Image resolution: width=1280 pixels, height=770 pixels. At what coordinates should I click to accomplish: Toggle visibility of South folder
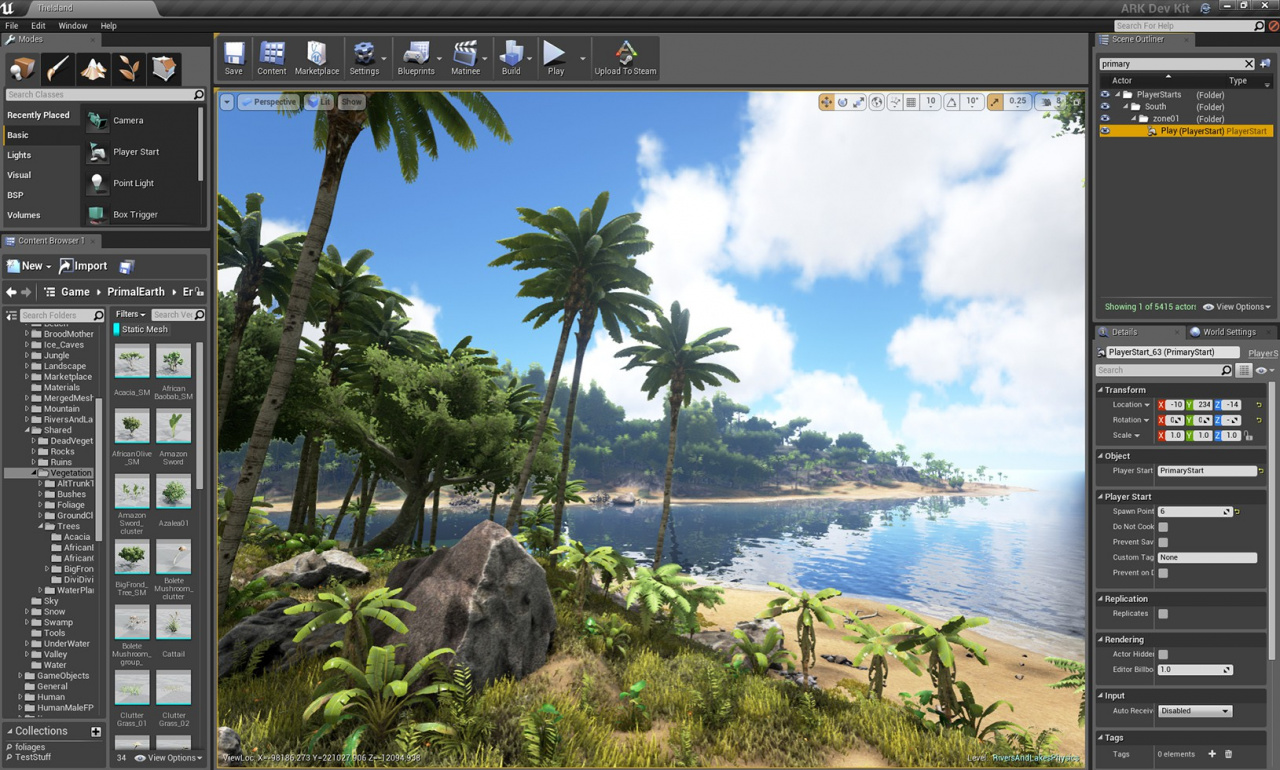pyautogui.click(x=1105, y=107)
